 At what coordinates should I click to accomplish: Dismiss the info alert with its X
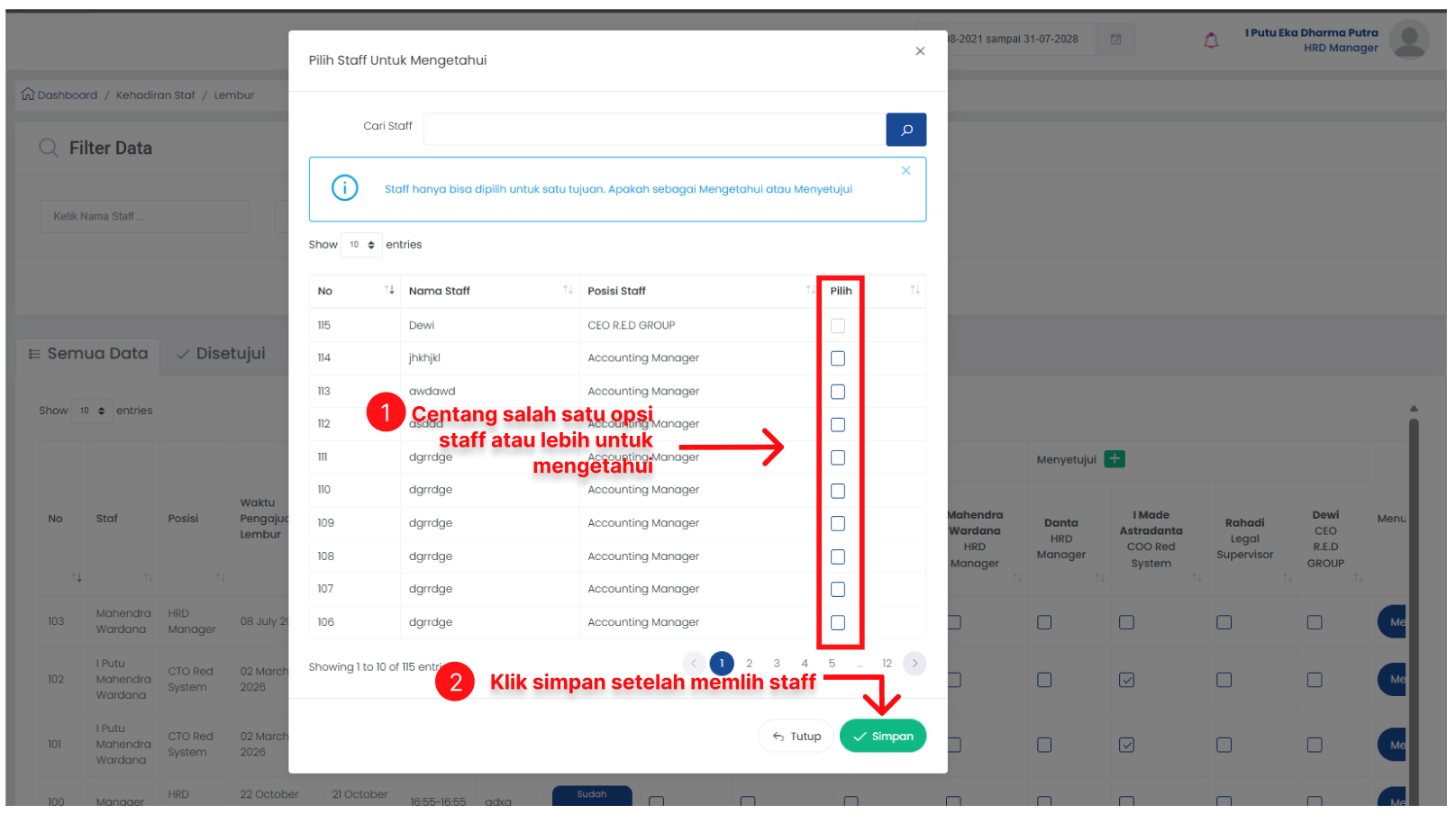[905, 170]
